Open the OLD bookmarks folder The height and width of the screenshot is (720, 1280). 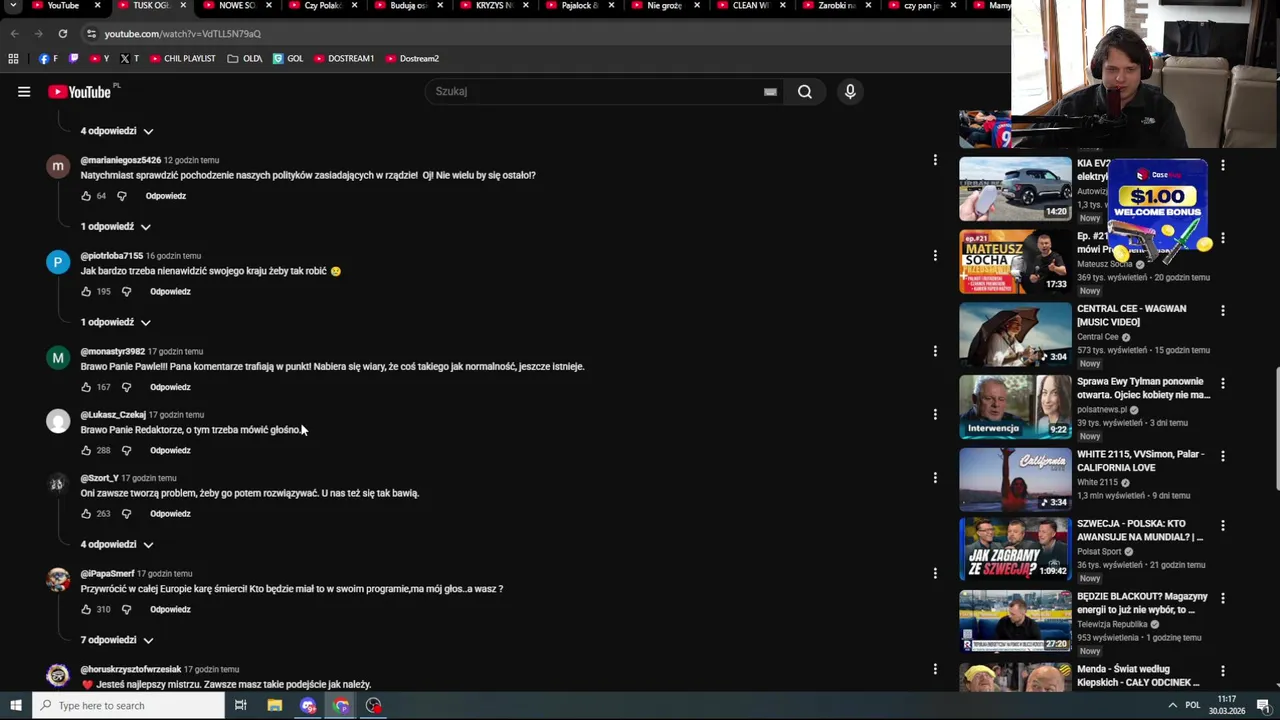point(245,59)
